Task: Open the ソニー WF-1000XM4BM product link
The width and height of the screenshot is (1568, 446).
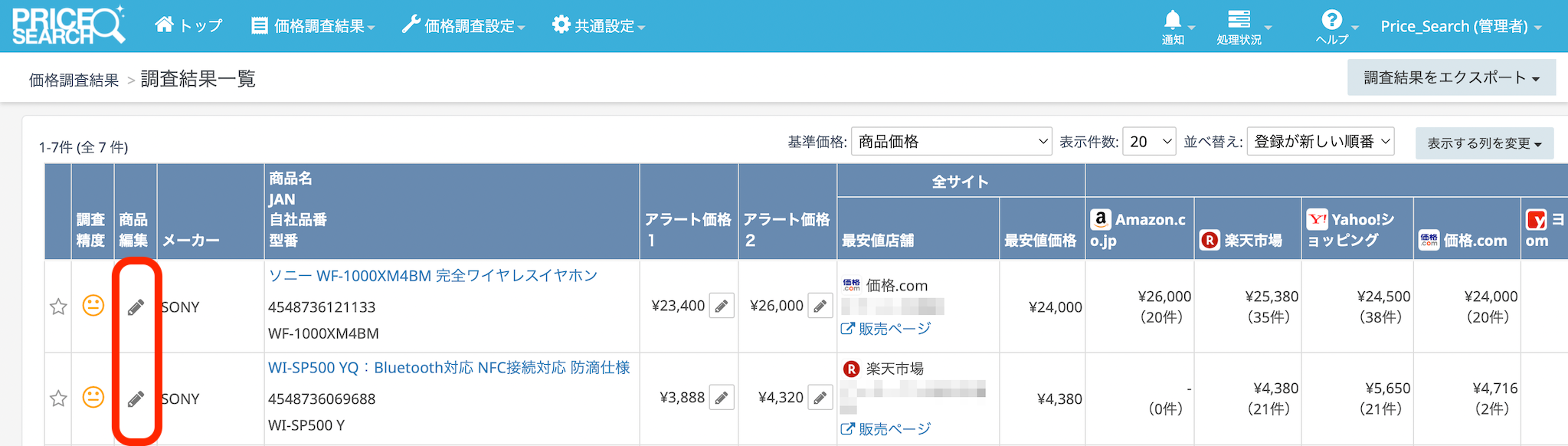Action: (433, 276)
